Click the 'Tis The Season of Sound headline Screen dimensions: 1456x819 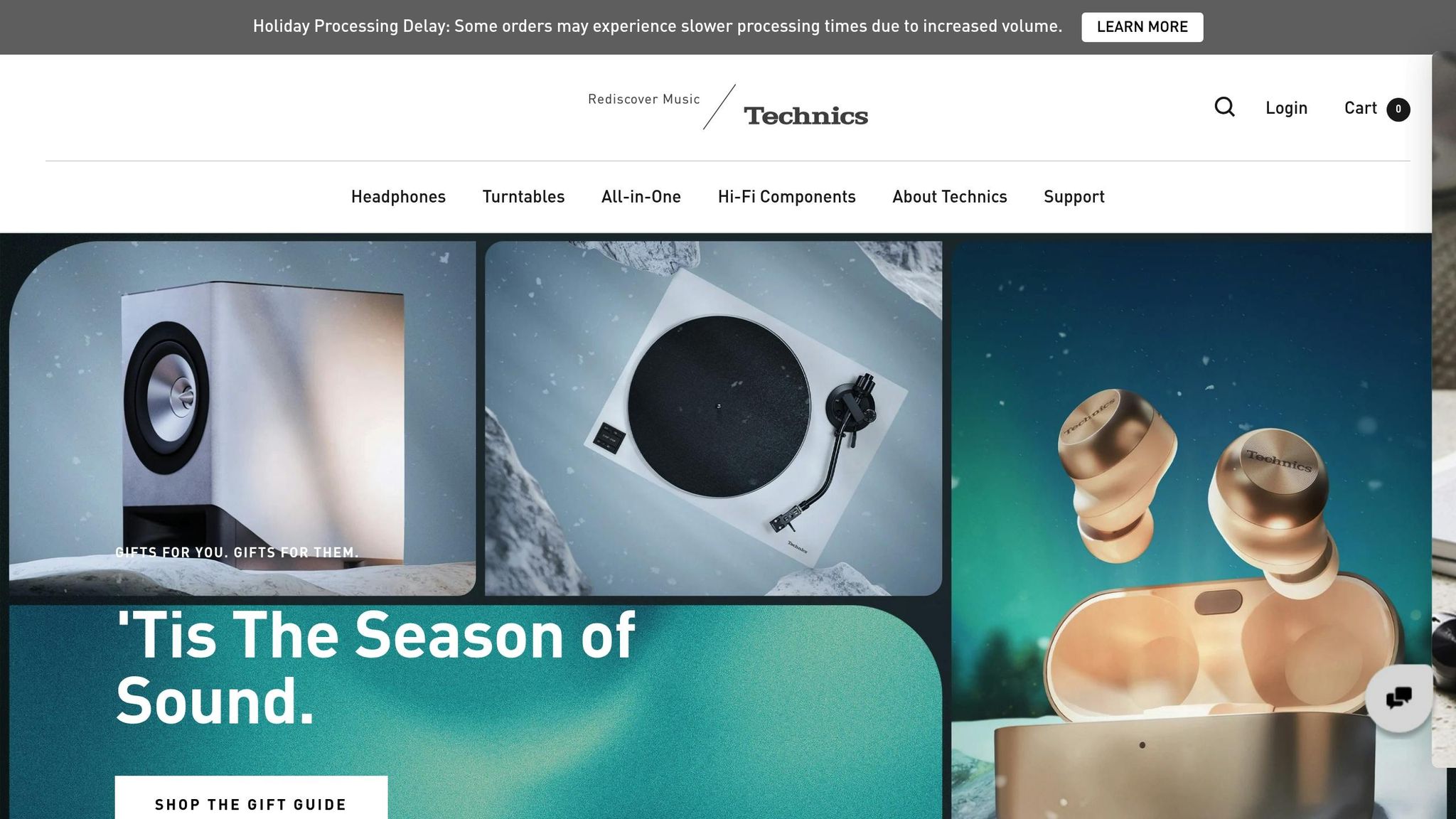[x=375, y=668]
